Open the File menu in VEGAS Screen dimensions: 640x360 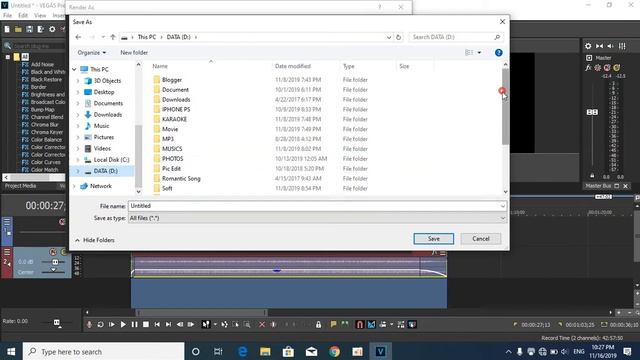click(7, 16)
